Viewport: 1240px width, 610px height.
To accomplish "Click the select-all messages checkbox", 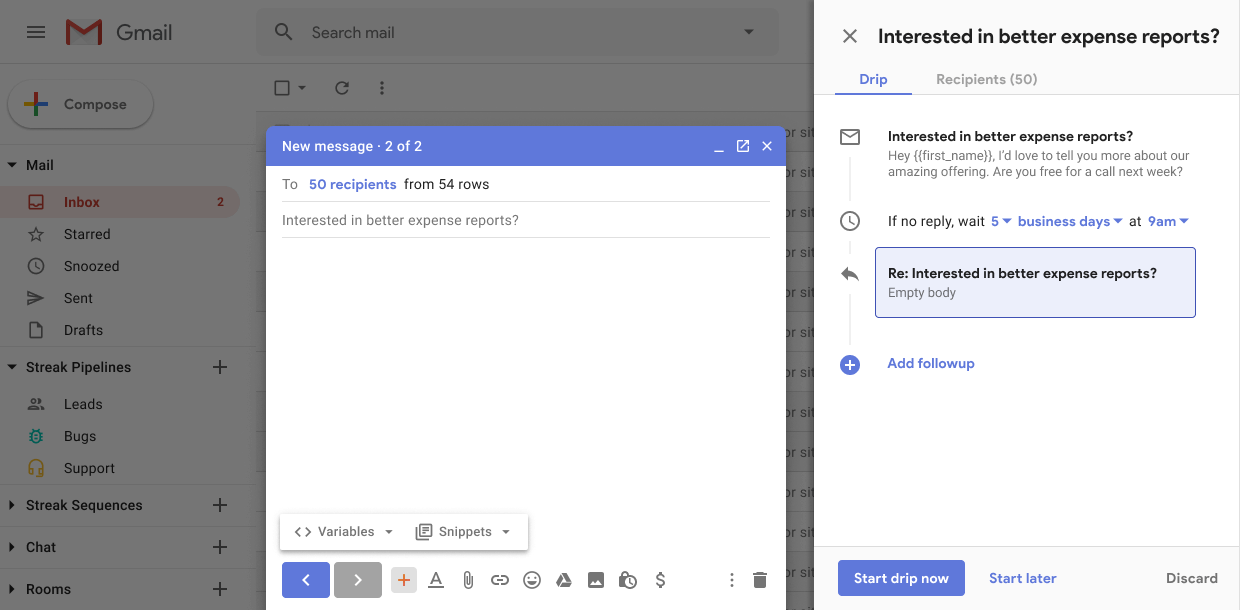I will (x=281, y=88).
